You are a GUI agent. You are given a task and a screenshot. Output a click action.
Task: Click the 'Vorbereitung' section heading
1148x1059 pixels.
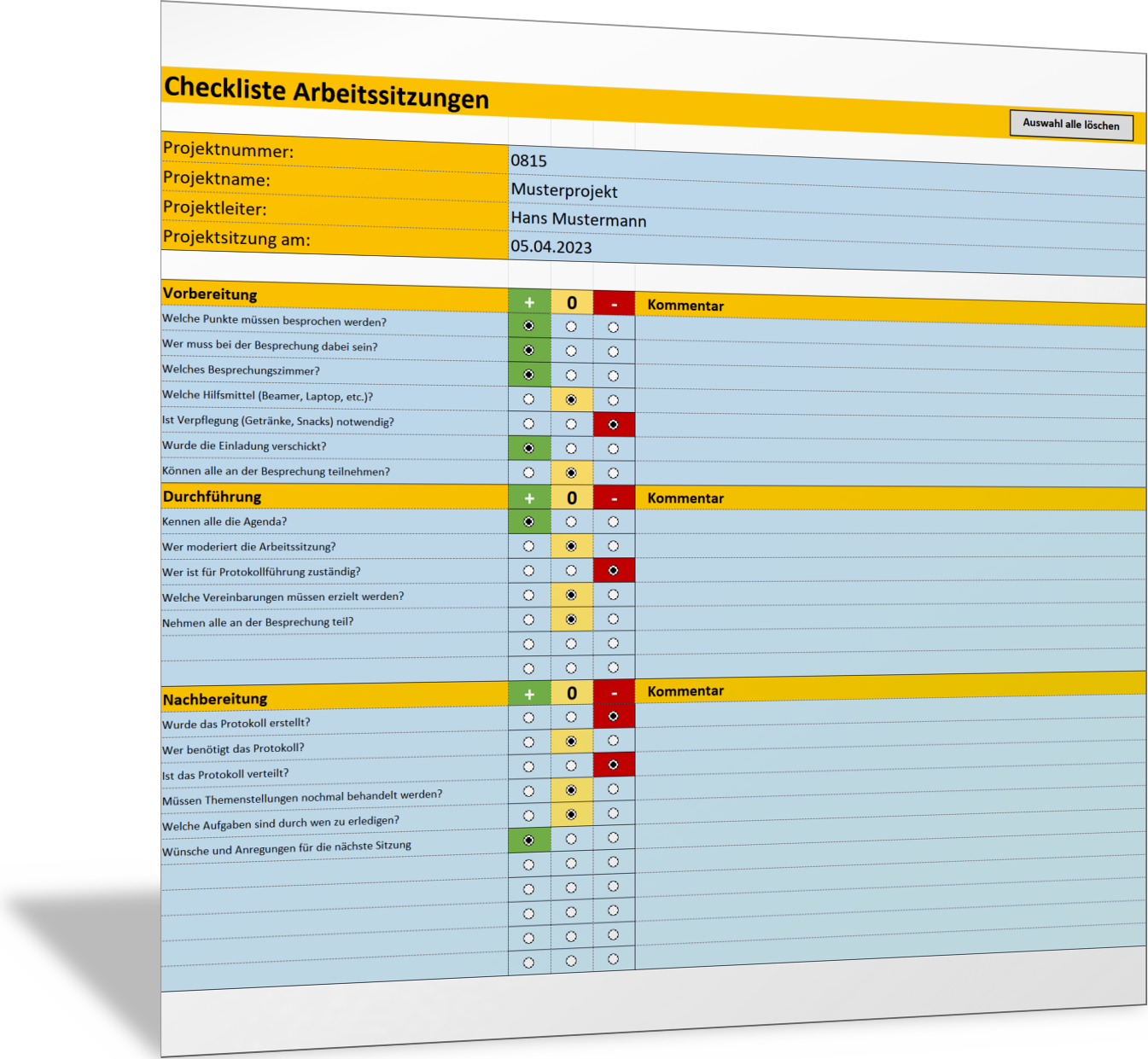point(210,294)
